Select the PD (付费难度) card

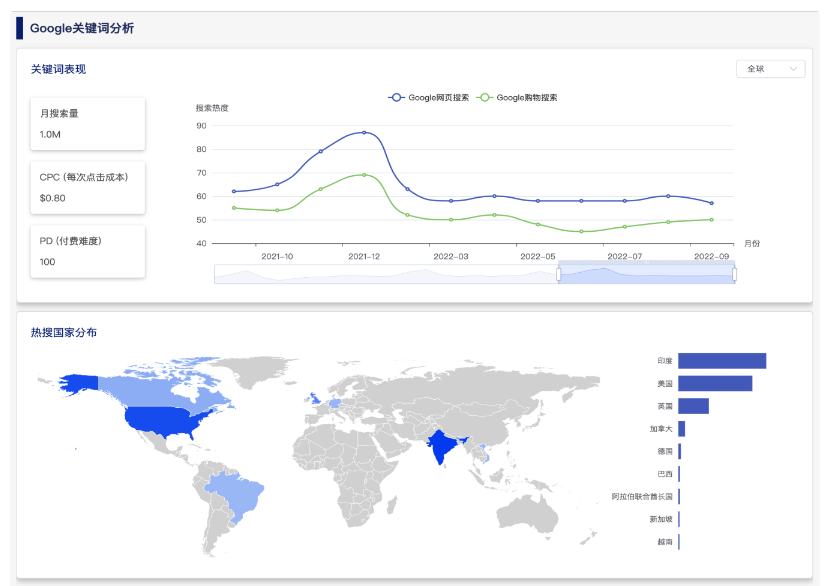click(88, 251)
